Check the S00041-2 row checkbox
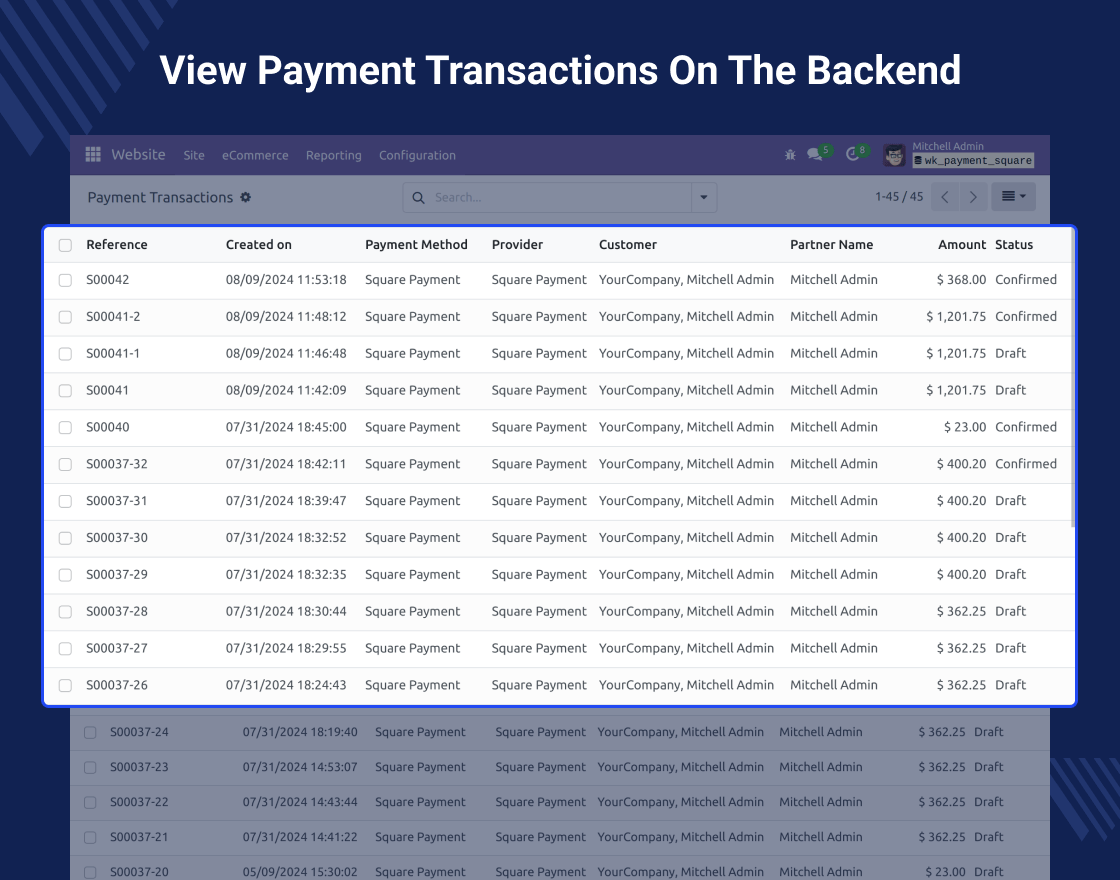Screen dimensions: 1120x880 [65, 317]
